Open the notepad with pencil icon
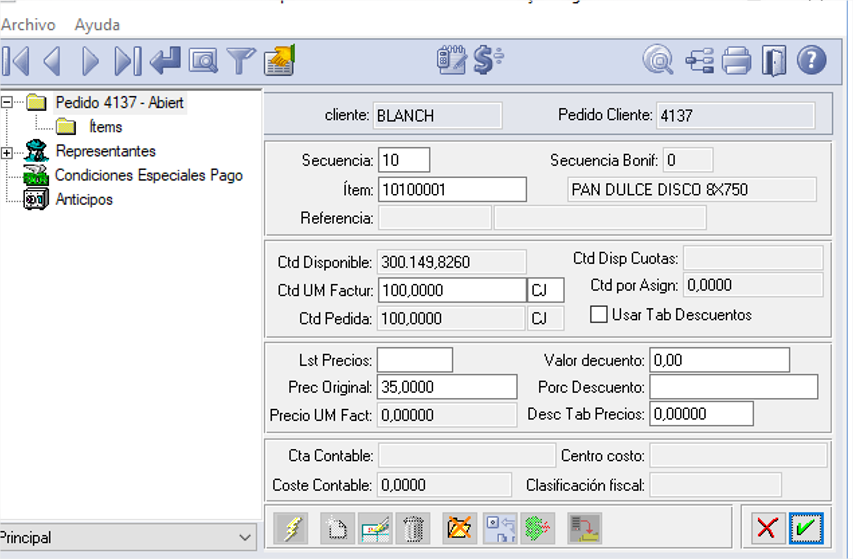 [x=452, y=59]
